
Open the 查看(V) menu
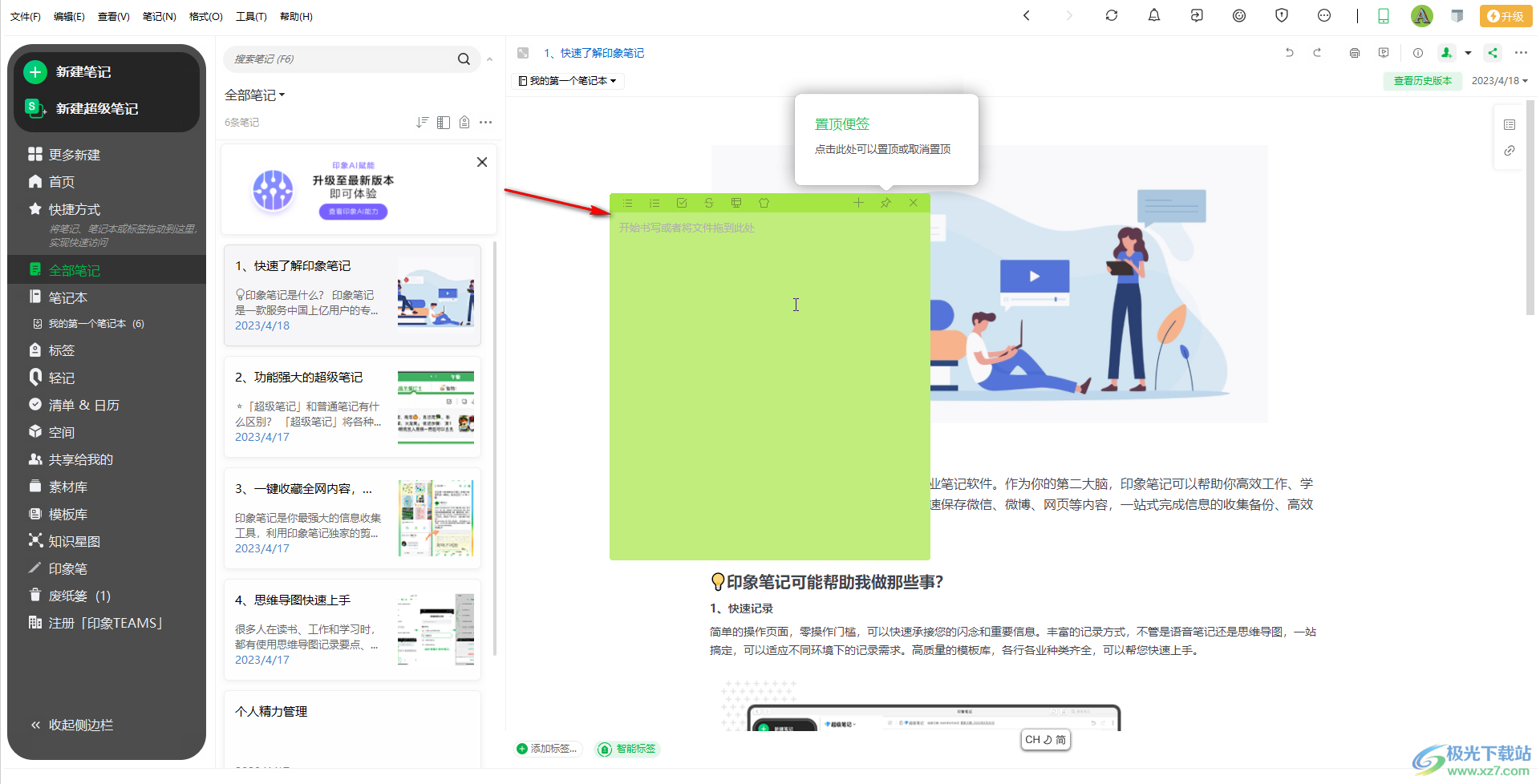tap(114, 16)
